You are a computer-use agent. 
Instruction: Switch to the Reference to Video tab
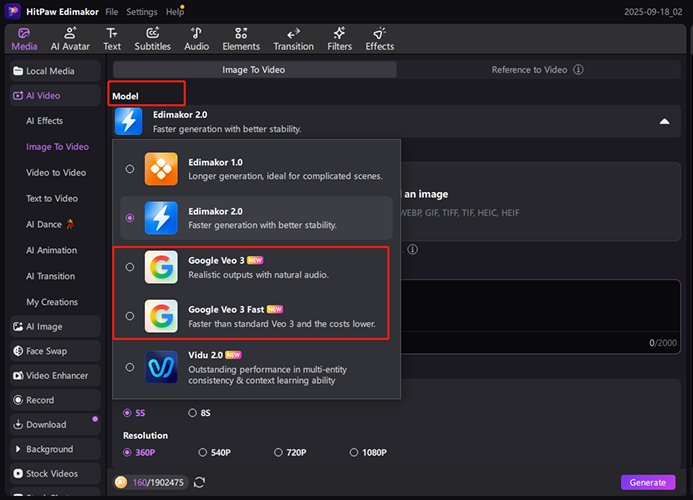(x=529, y=70)
